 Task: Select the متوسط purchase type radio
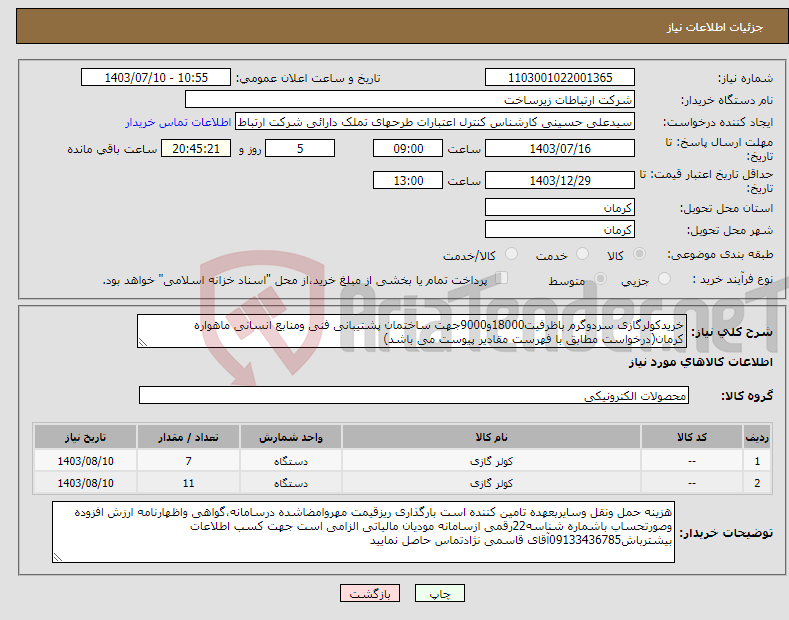[600, 278]
